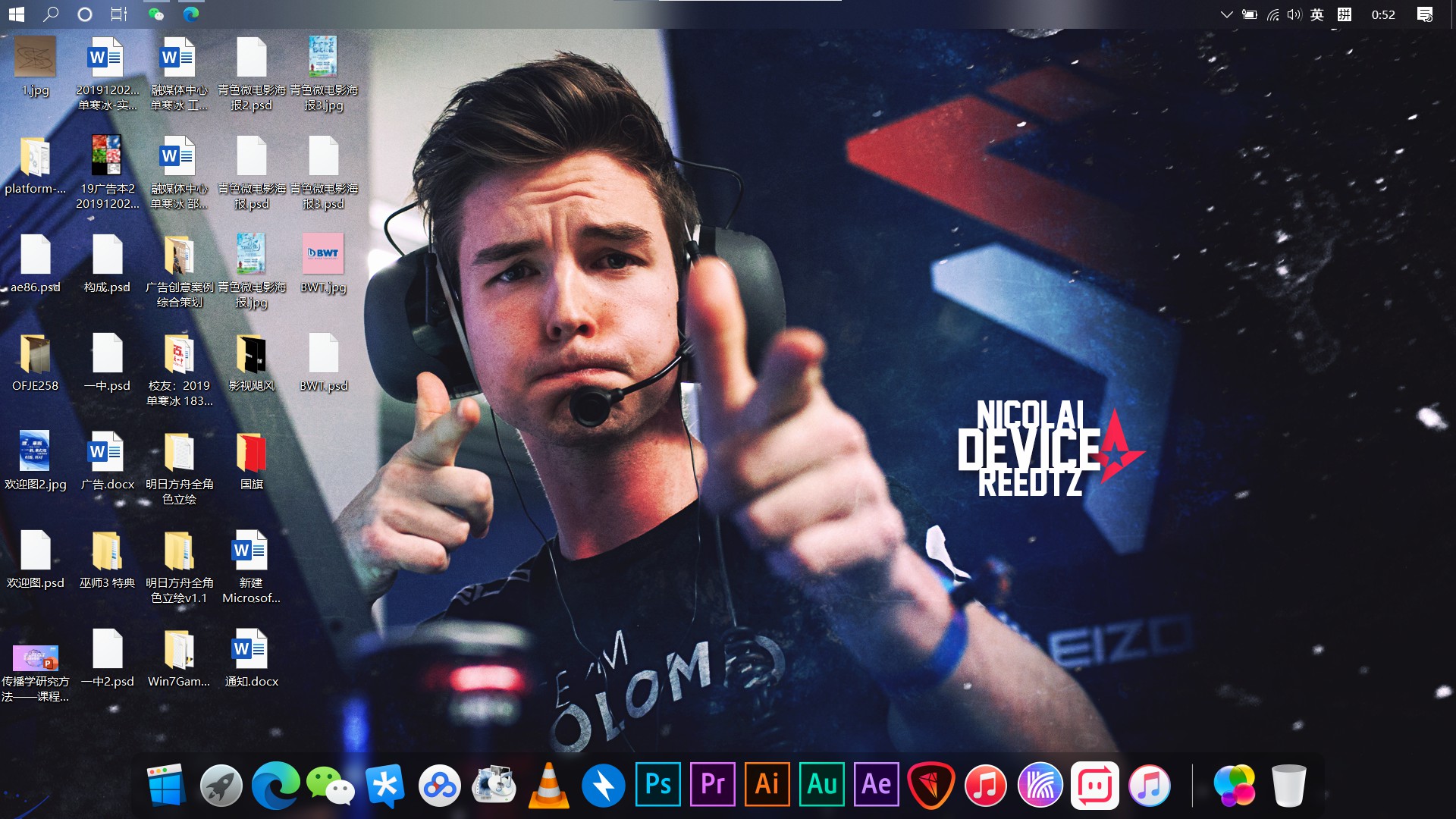The height and width of the screenshot is (819, 1456).
Task: Select the 一中2.psd file
Action: pos(108,658)
